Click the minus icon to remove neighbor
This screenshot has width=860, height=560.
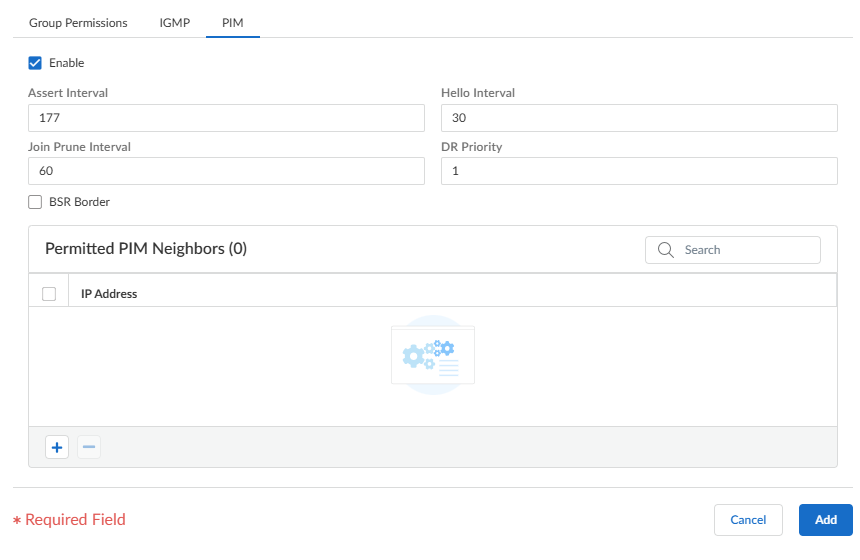pos(89,448)
